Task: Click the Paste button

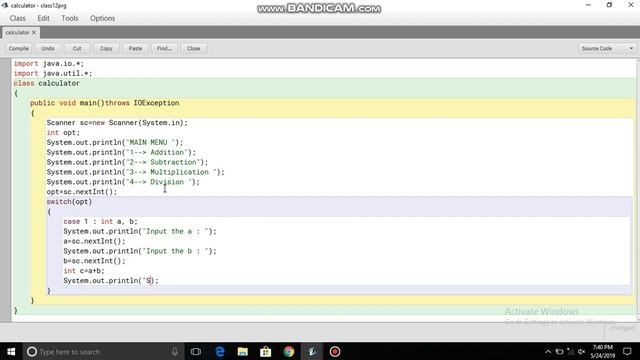Action: point(136,48)
